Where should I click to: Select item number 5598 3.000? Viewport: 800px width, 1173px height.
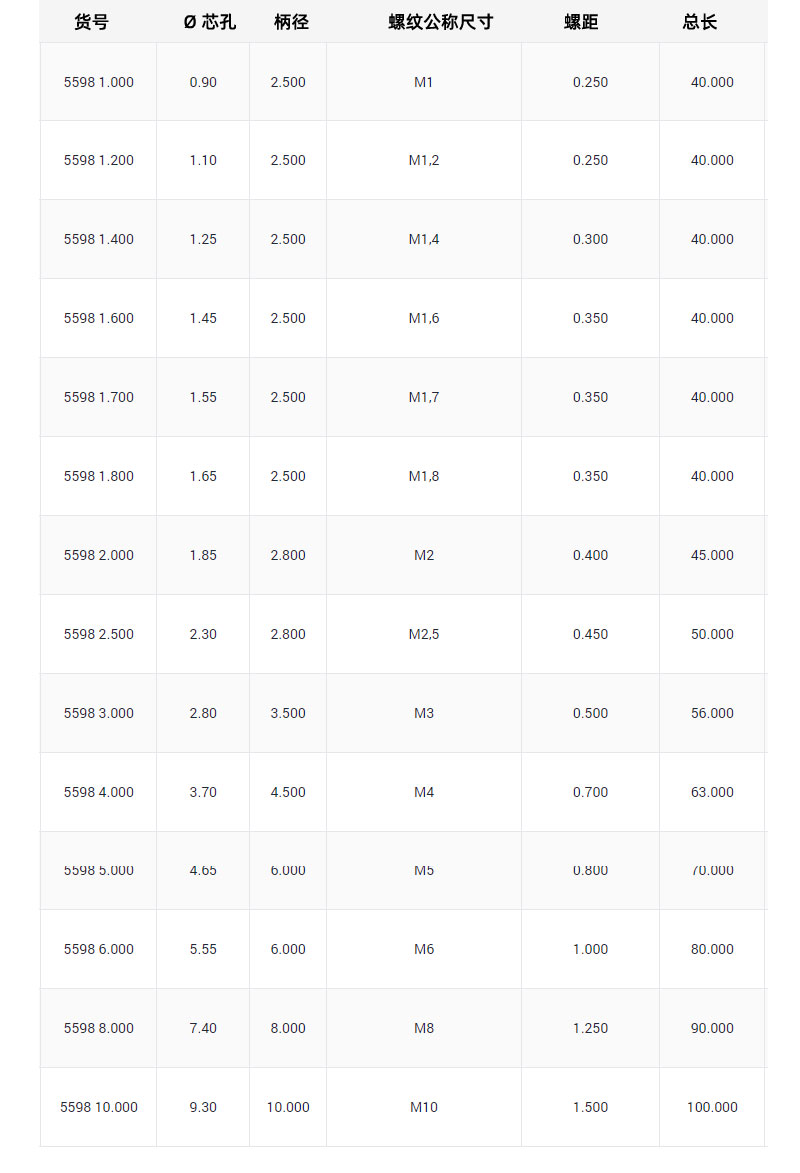pos(98,713)
